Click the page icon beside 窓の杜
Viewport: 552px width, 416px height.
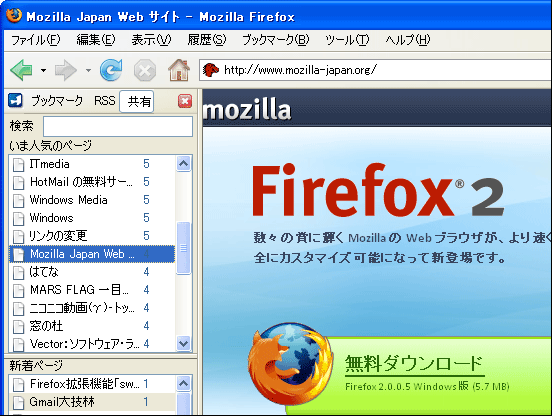click(18, 326)
